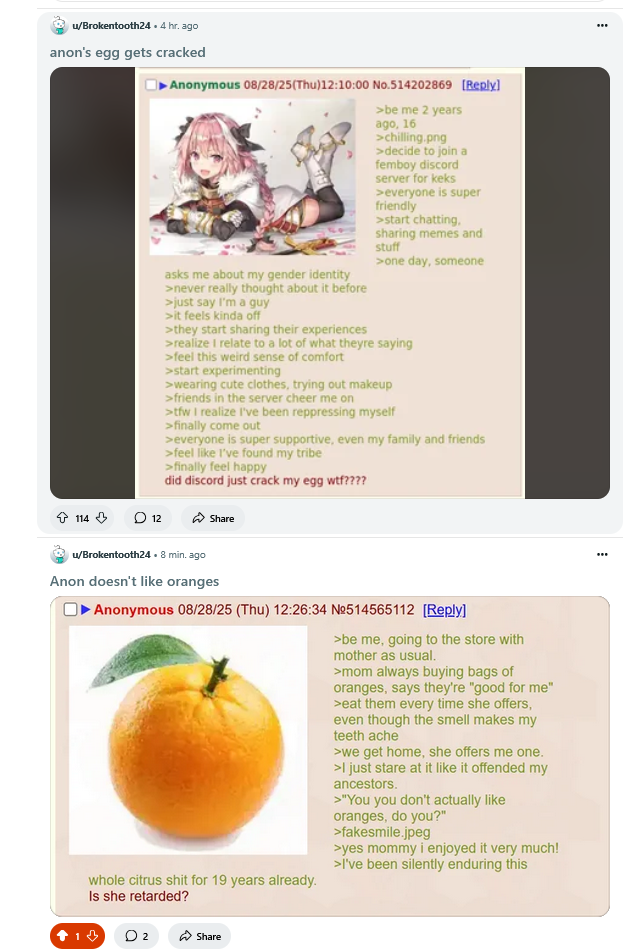Click the active upvote on the oranges post
The height and width of the screenshot is (950, 632).
tap(62, 936)
